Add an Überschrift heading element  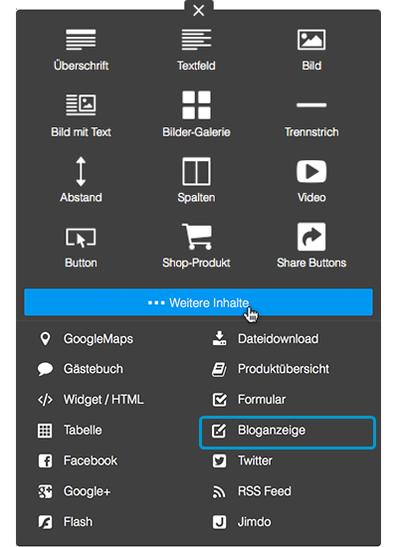[x=81, y=50]
